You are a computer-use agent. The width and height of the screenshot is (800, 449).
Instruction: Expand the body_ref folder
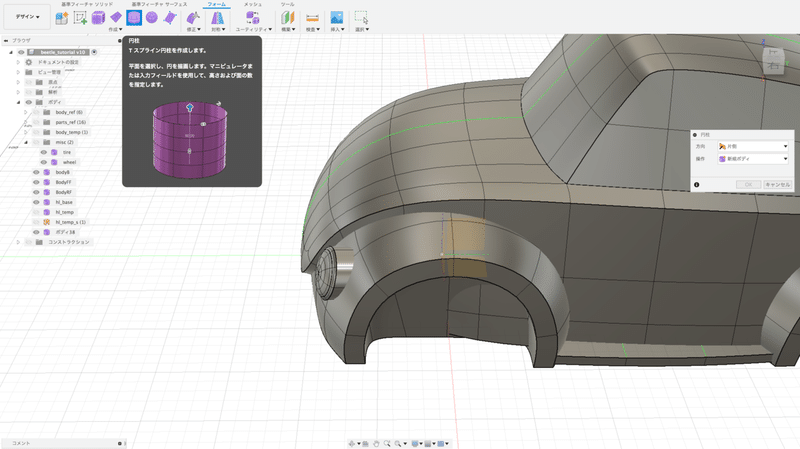(x=26, y=112)
